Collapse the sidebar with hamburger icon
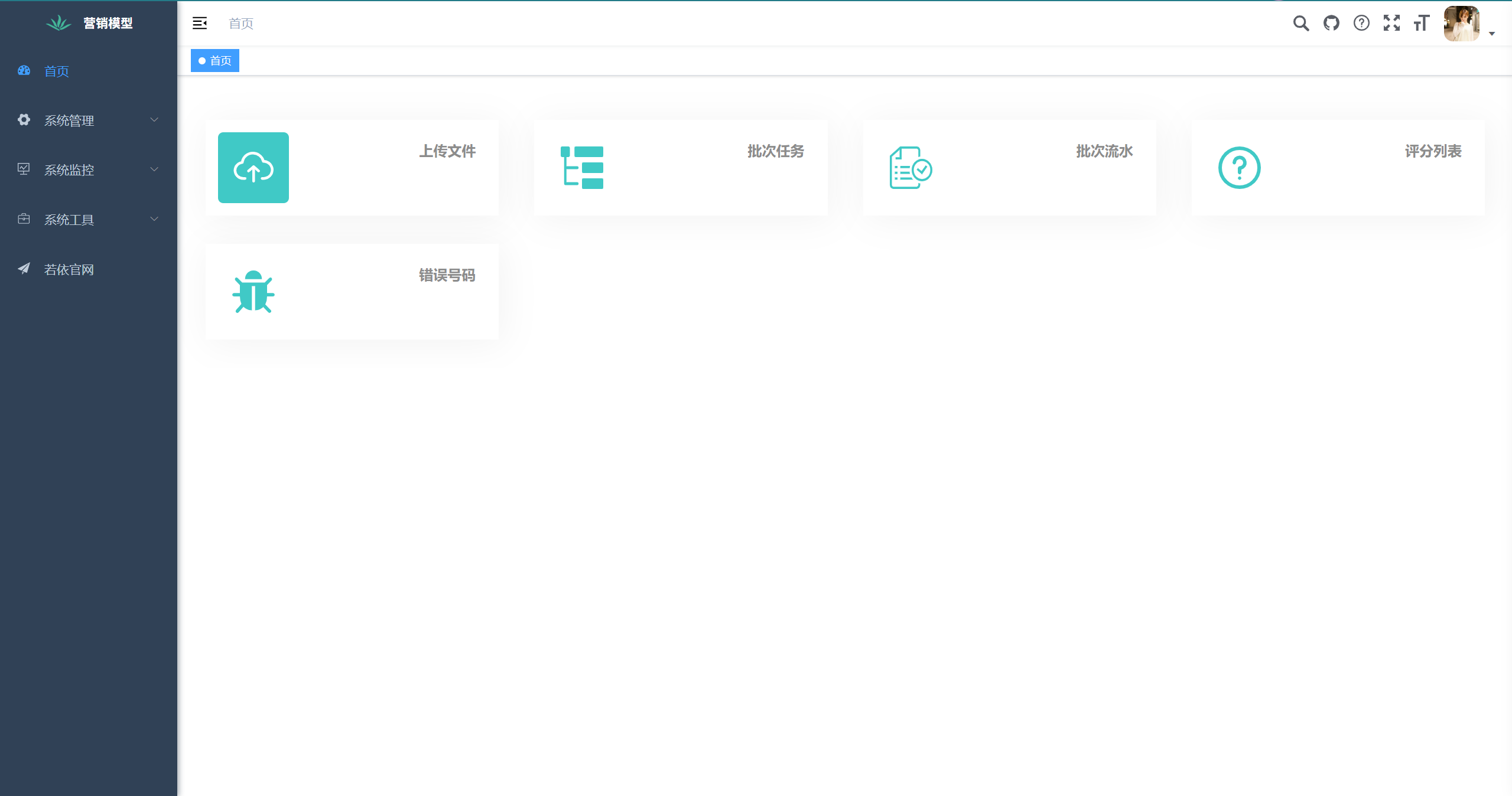Screen dimensions: 1512x796 [200, 24]
